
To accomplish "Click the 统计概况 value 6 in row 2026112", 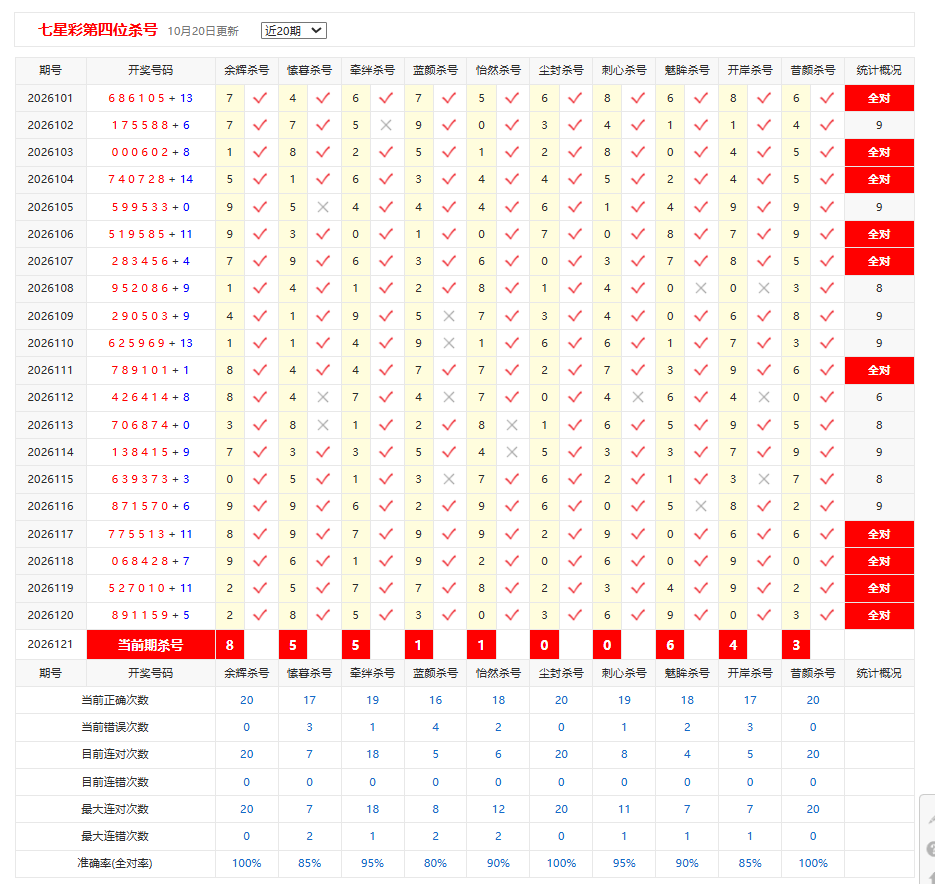I will (879, 397).
